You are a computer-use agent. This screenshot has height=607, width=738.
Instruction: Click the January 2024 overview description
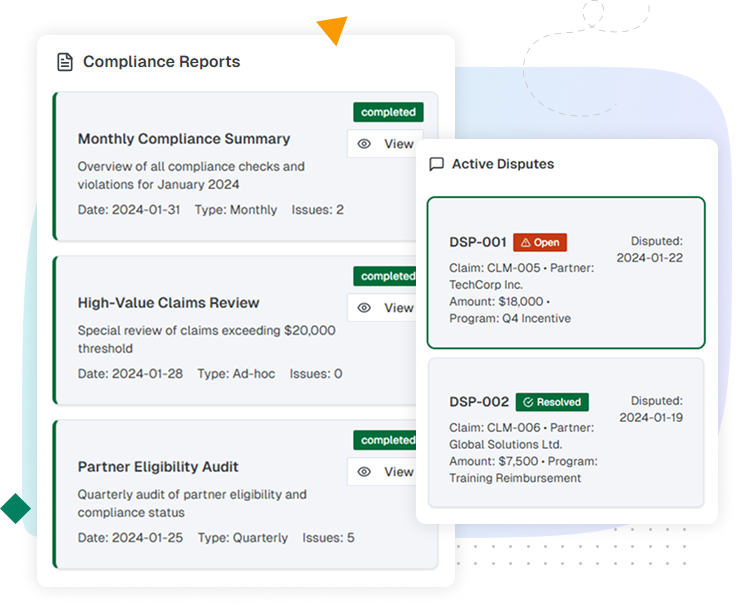(191, 175)
